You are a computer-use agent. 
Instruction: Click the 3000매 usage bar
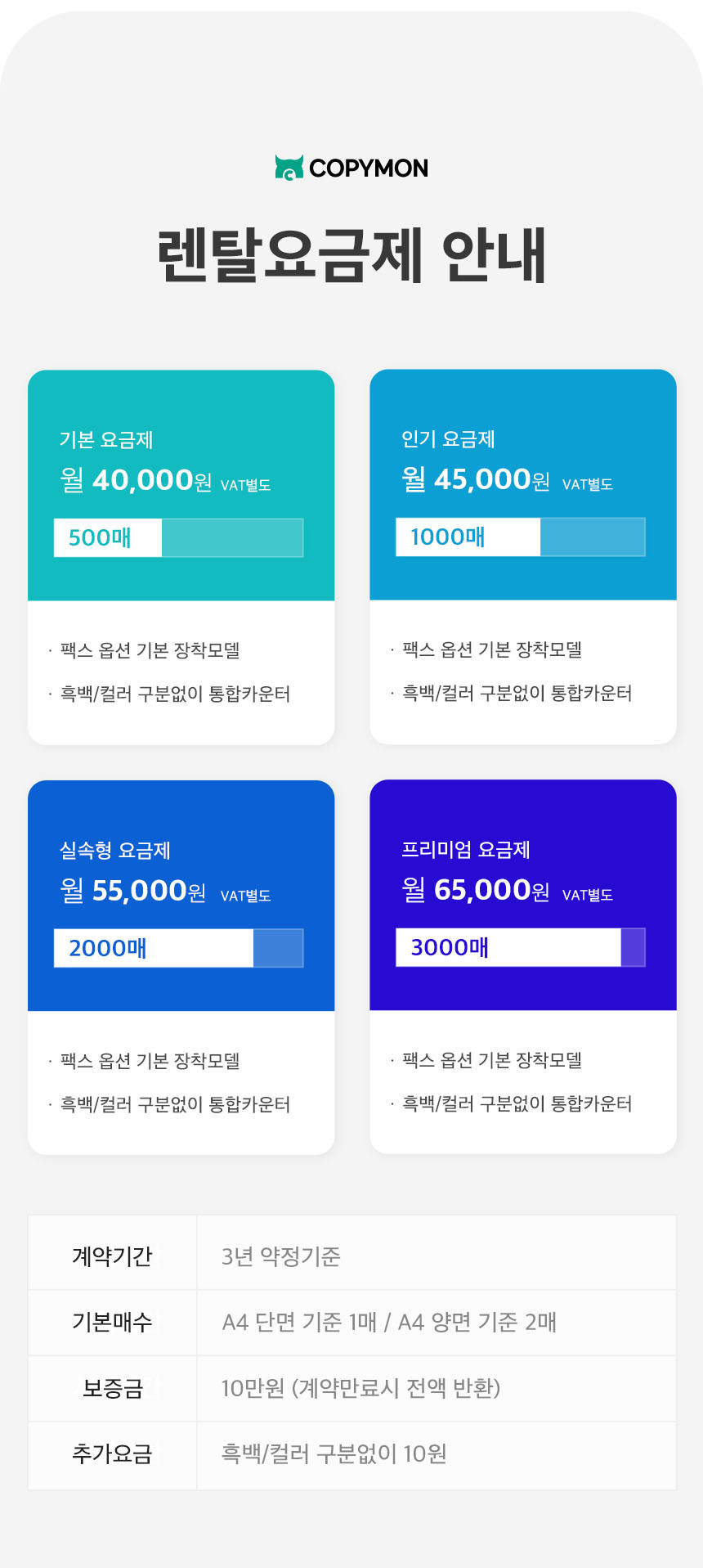point(520,947)
